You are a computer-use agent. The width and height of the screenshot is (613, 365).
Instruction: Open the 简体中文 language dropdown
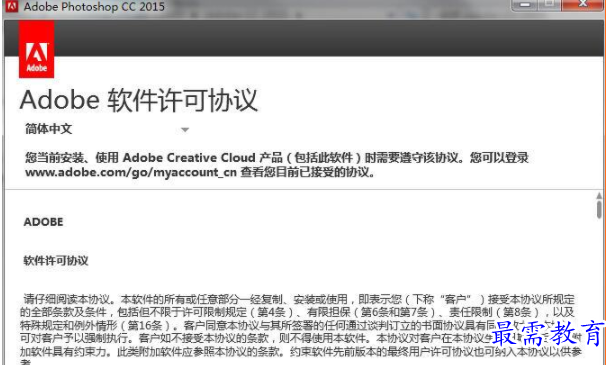point(107,129)
